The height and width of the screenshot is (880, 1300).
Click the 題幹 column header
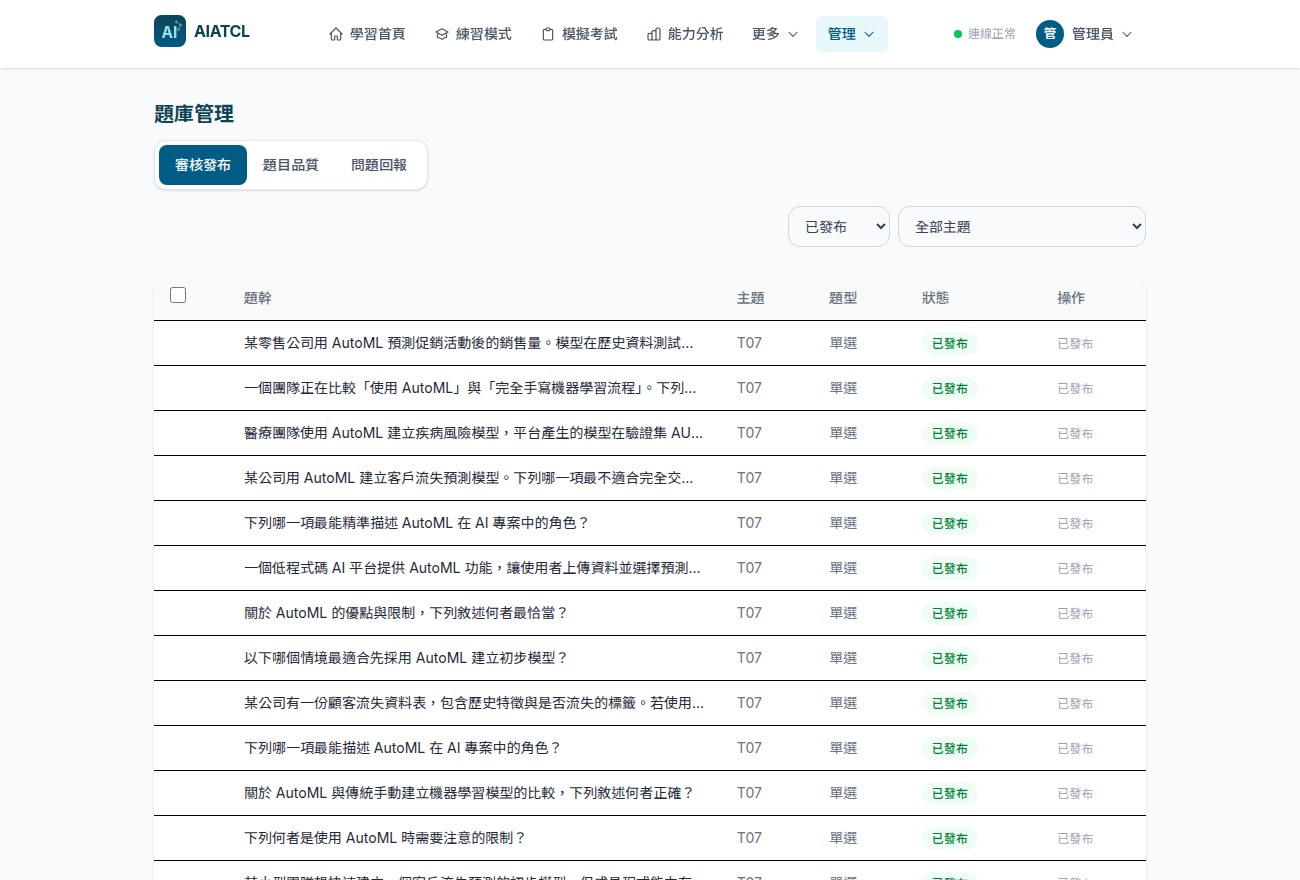pyautogui.click(x=258, y=298)
